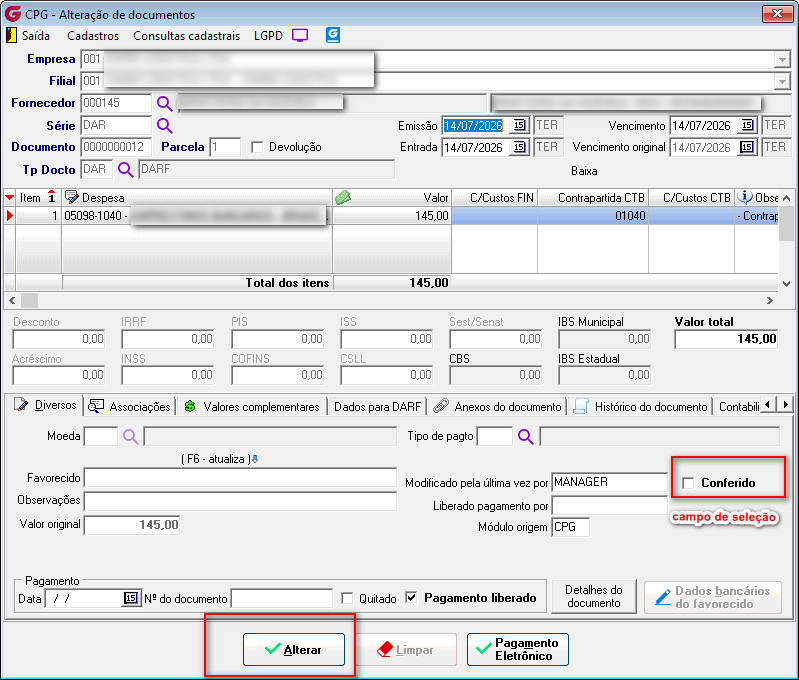Click the Limpar button
799x680 pixels.
point(406,649)
